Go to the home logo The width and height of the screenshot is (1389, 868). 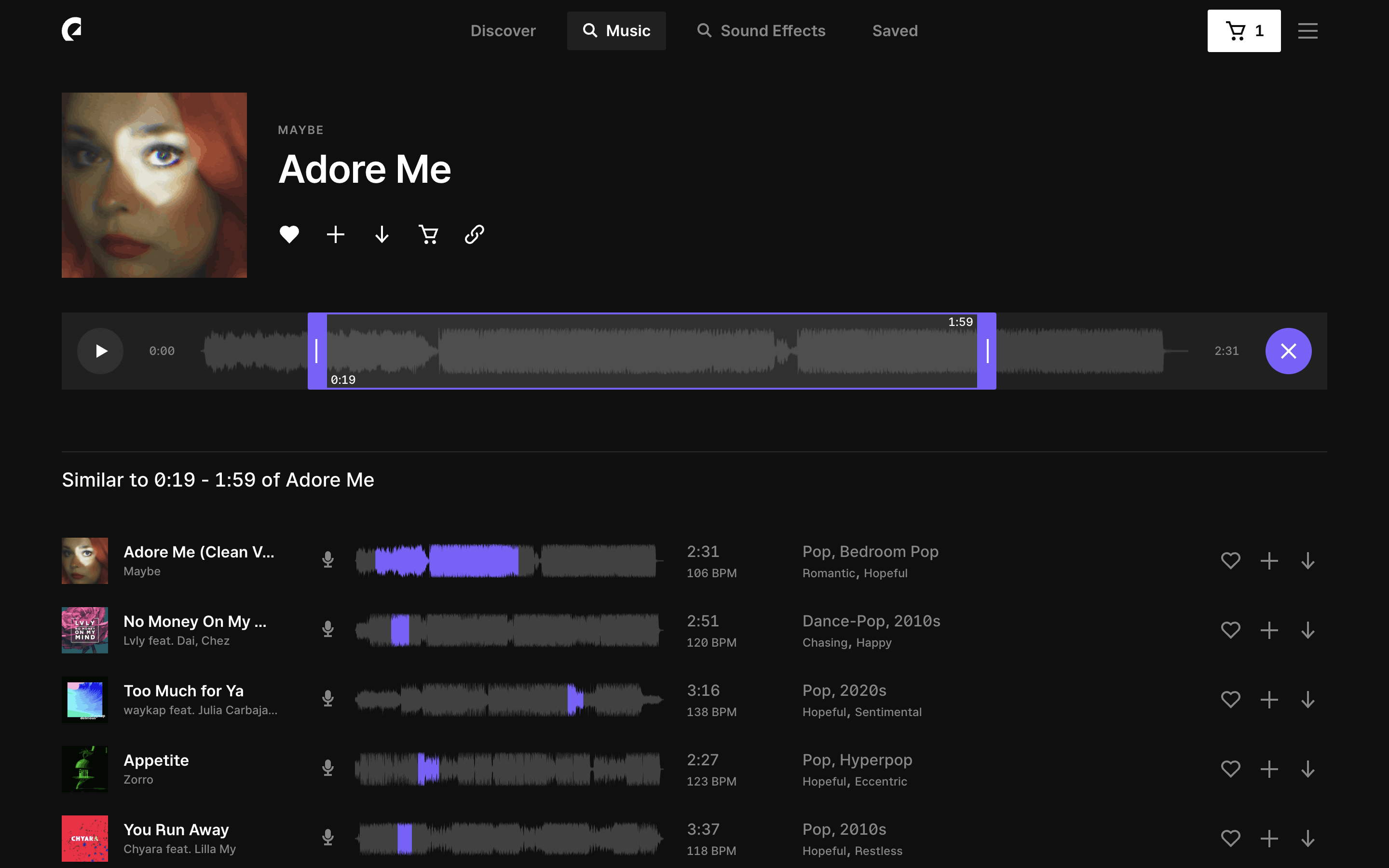tap(72, 29)
